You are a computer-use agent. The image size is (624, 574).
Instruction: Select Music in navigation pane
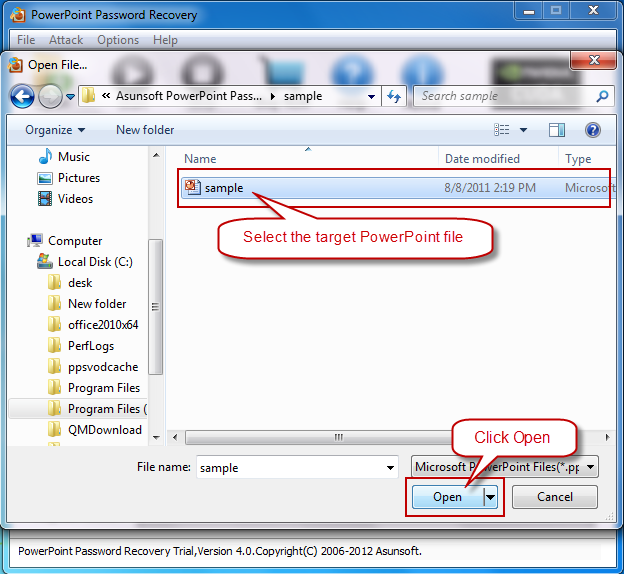[74, 157]
